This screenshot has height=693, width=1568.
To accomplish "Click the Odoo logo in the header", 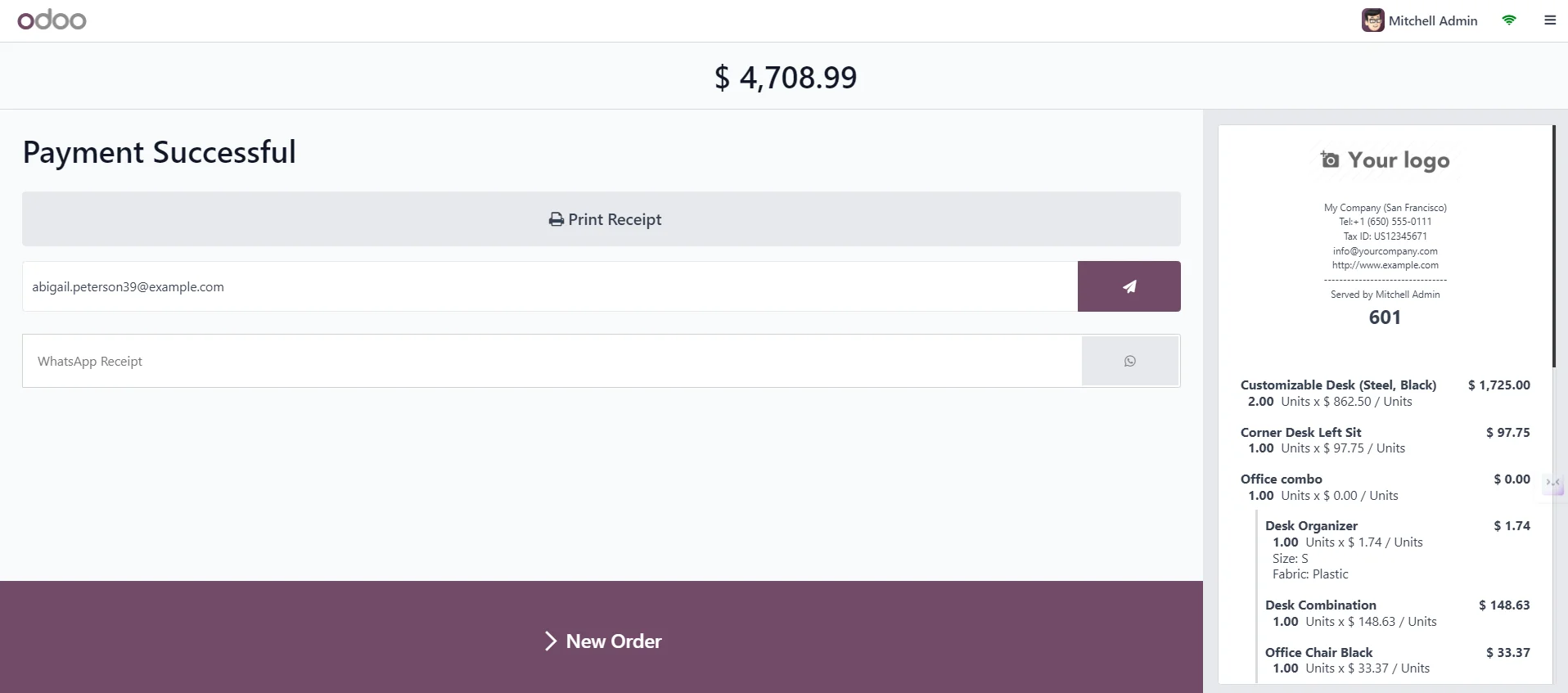I will 52,20.
